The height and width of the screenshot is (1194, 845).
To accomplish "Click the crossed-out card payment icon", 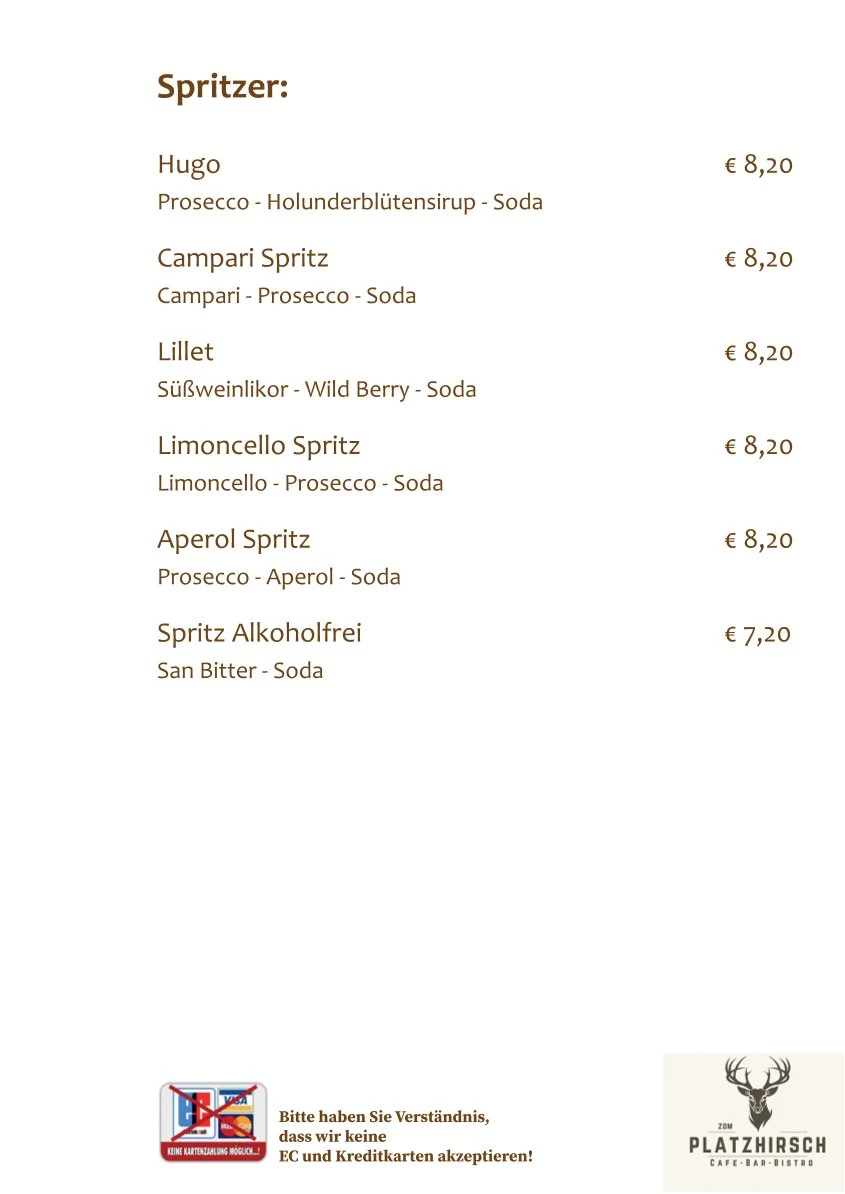I will click(x=213, y=1122).
